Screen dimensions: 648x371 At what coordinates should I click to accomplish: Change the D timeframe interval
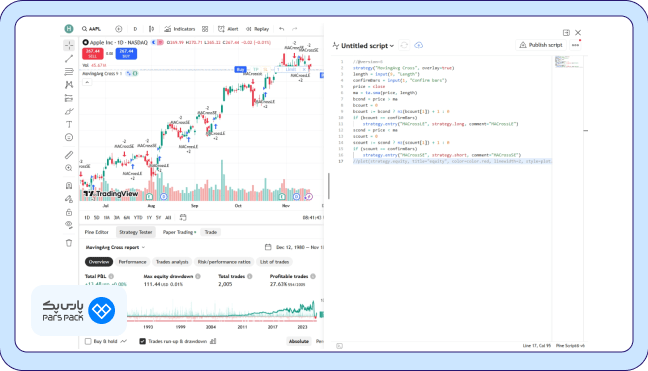(135, 29)
